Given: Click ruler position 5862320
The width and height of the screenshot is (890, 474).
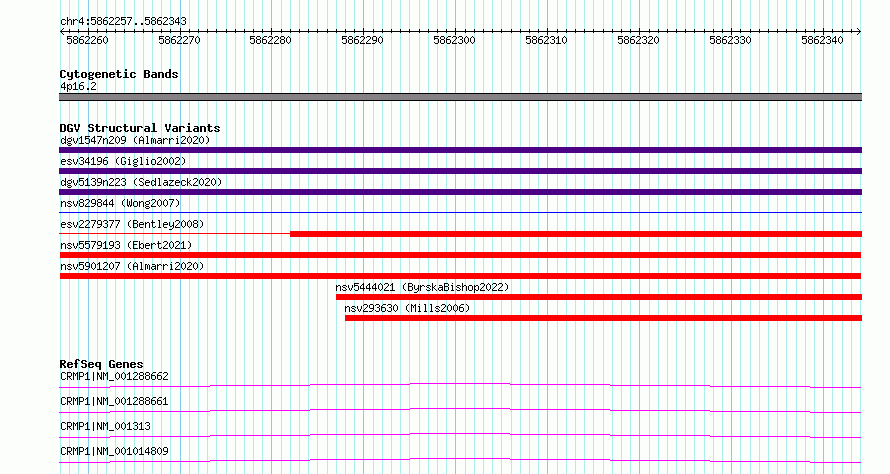Looking at the screenshot, I should [x=639, y=40].
